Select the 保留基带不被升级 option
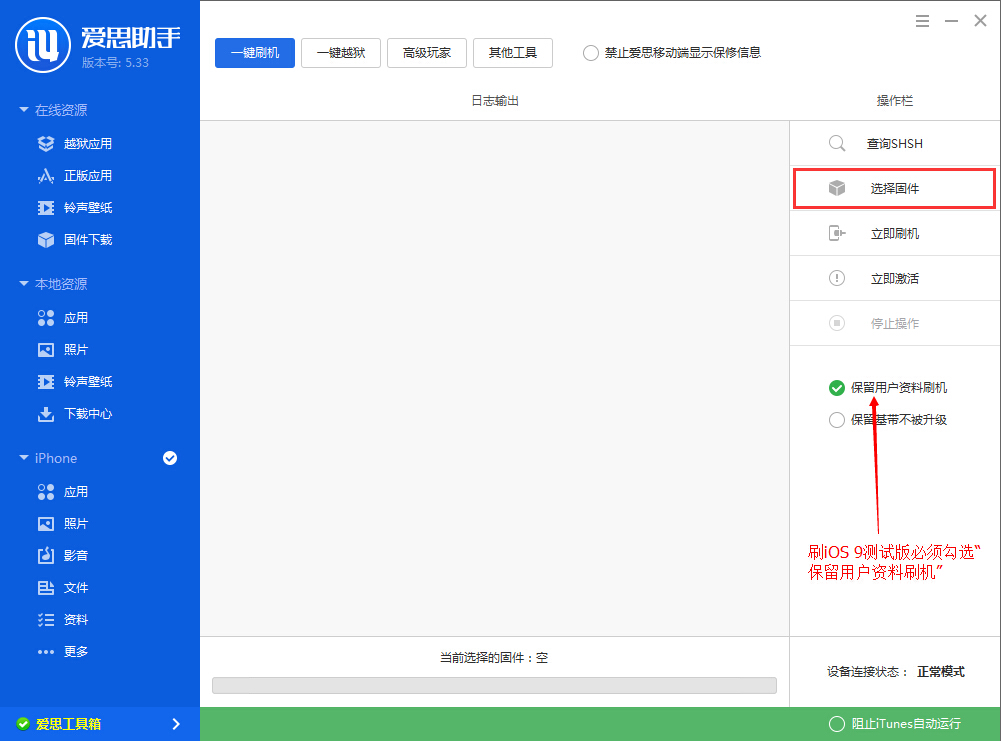 click(x=836, y=420)
